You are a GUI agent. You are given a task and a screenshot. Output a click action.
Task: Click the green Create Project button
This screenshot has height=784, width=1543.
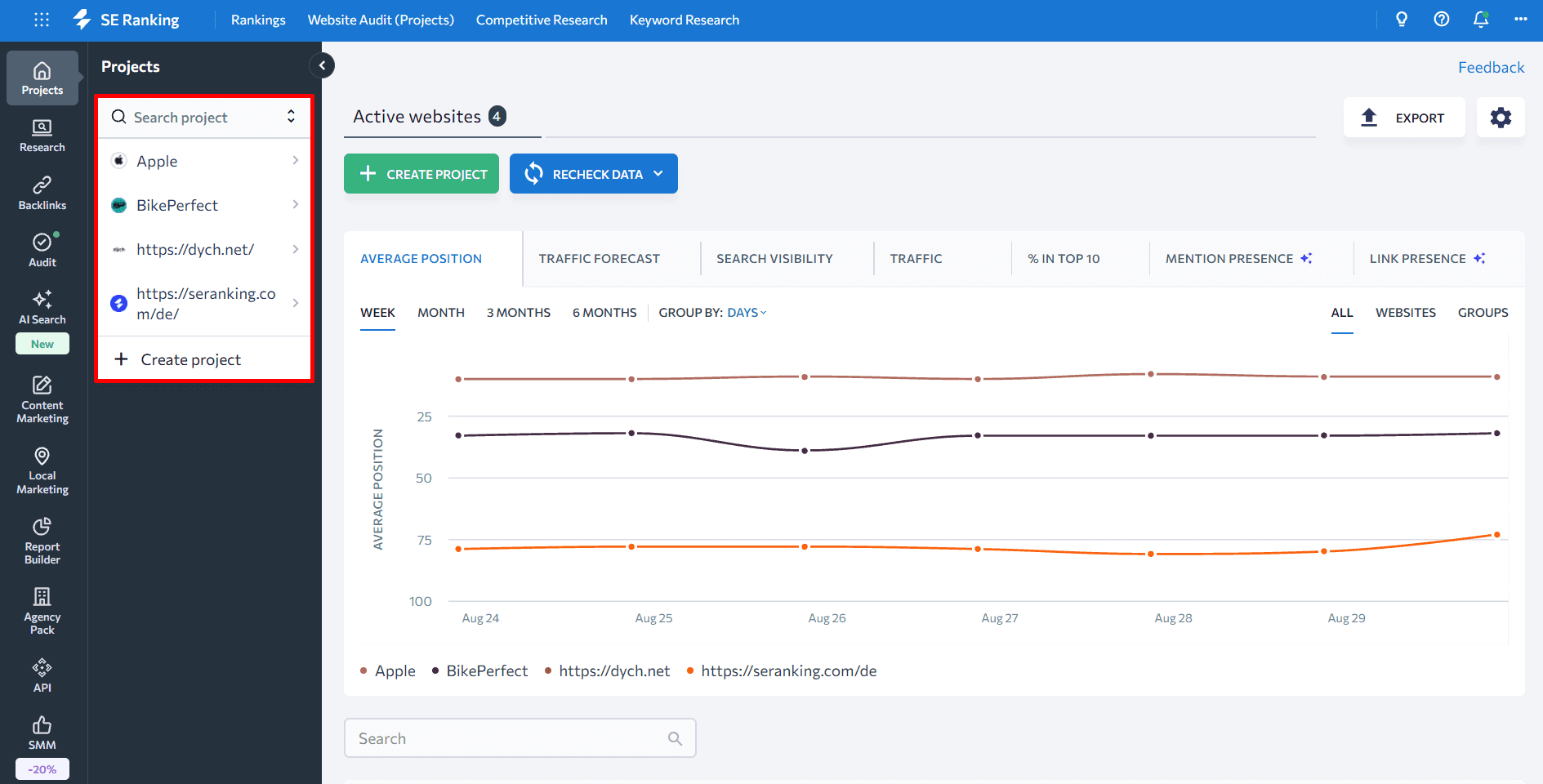pyautogui.click(x=421, y=174)
